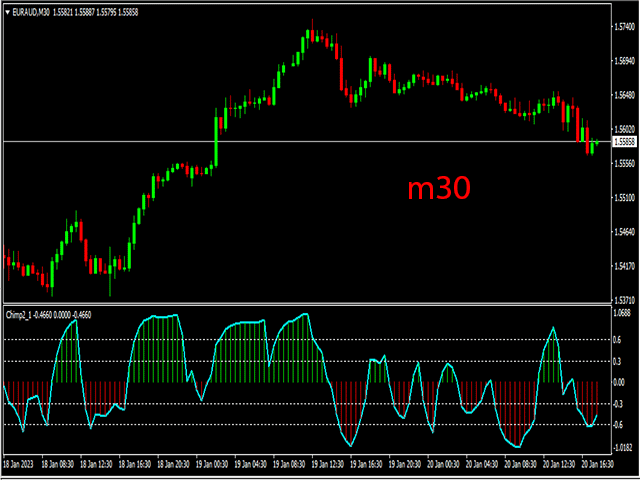Click the 1.56940 price axis label
640x480 pixels.
[x=624, y=61]
